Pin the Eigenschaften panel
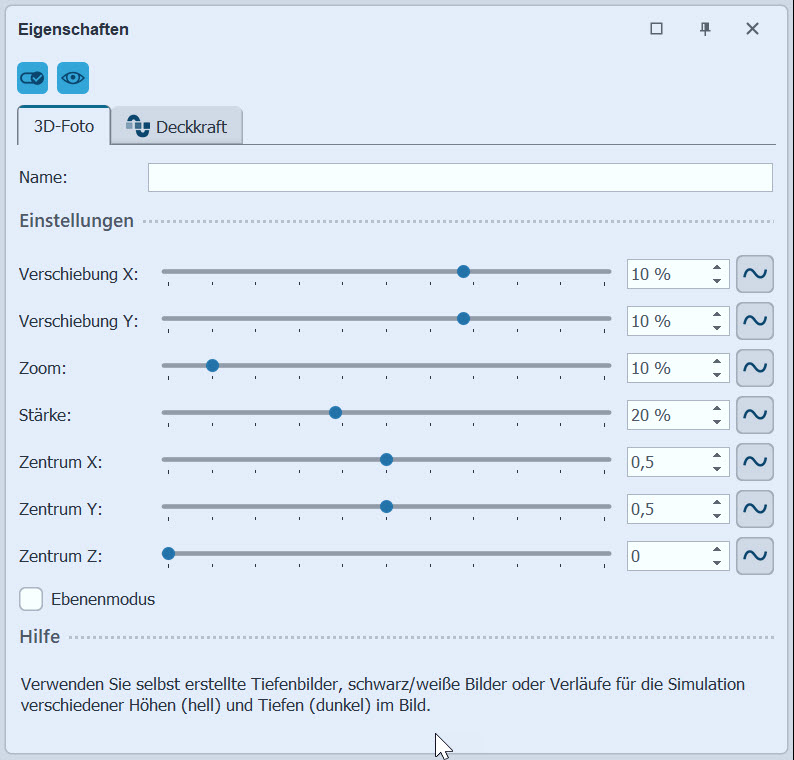The image size is (794, 760). [705, 29]
